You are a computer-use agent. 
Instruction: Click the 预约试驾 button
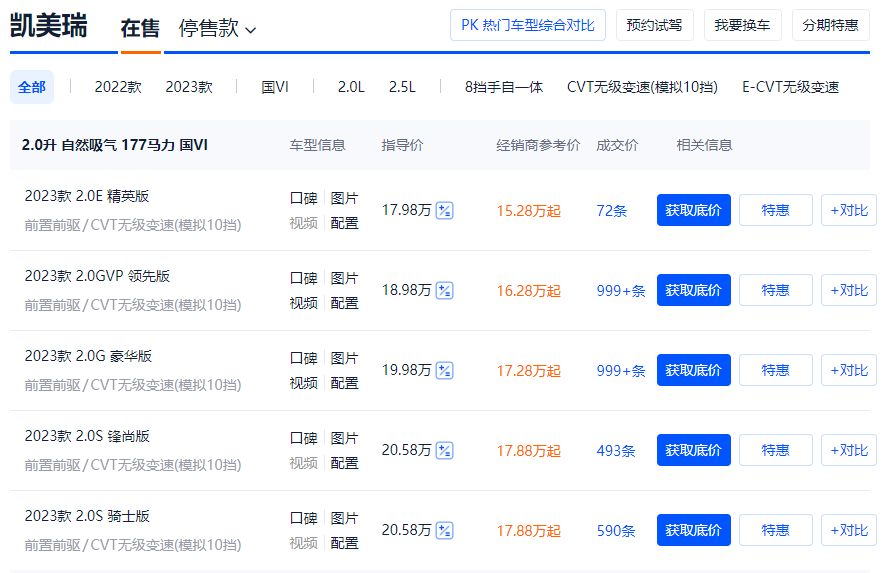point(654,25)
